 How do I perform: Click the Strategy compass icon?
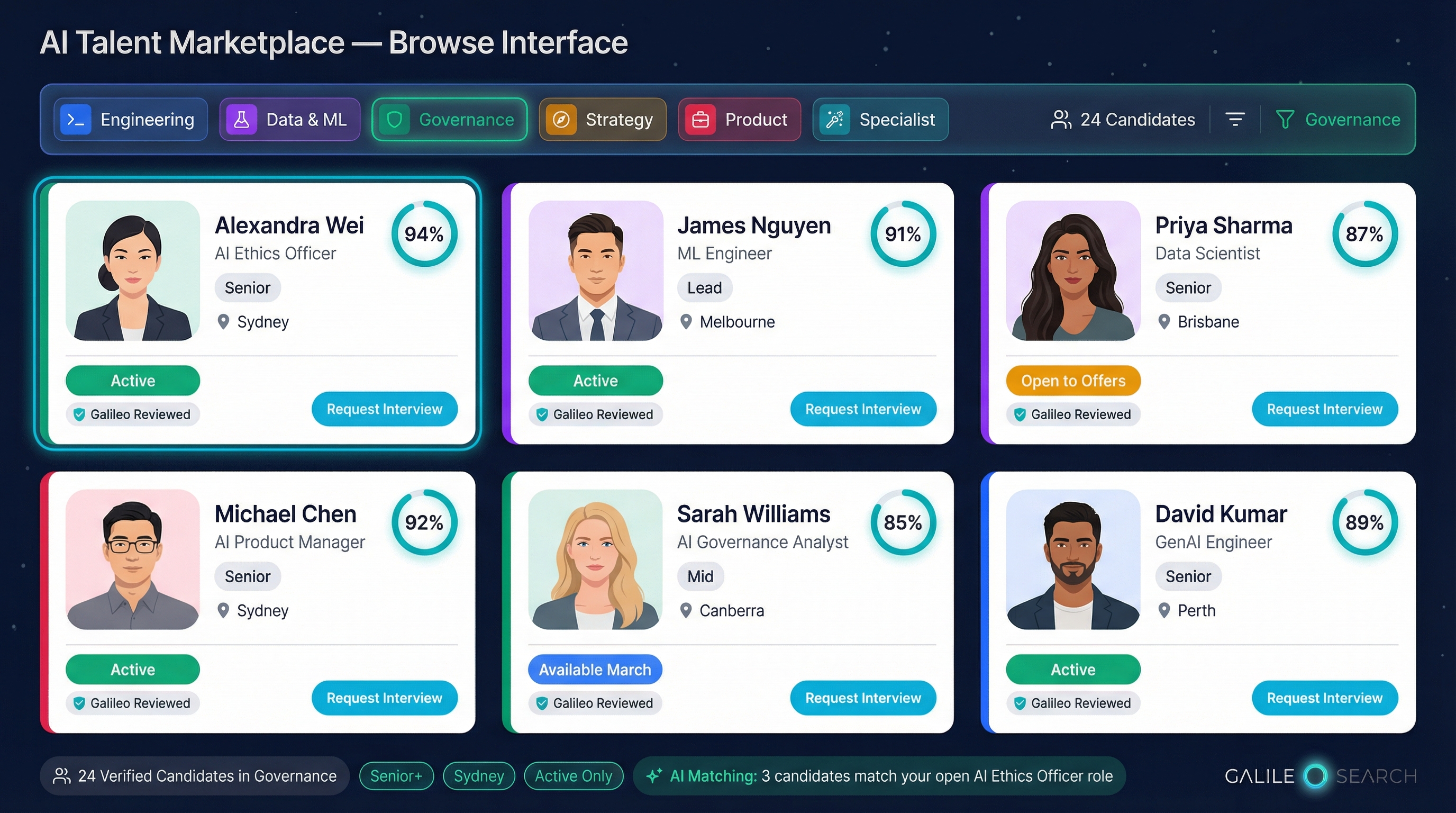pyautogui.click(x=562, y=119)
